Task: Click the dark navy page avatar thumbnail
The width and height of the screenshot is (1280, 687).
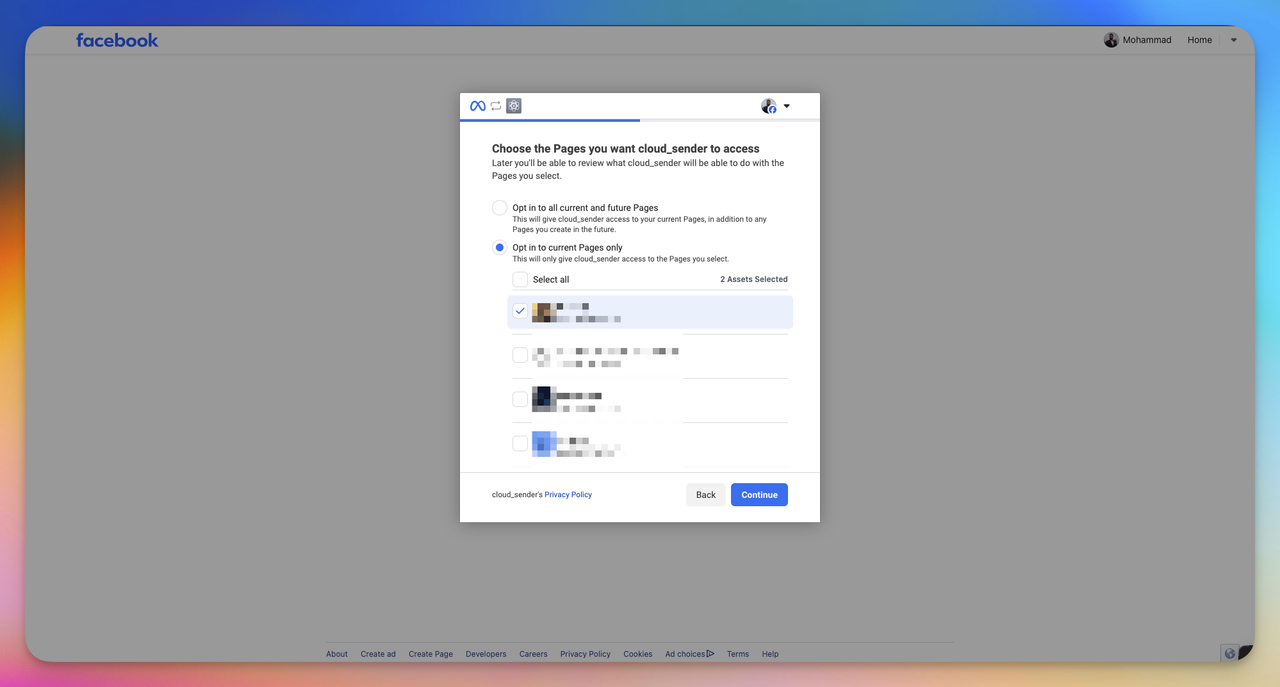Action: pos(543,399)
